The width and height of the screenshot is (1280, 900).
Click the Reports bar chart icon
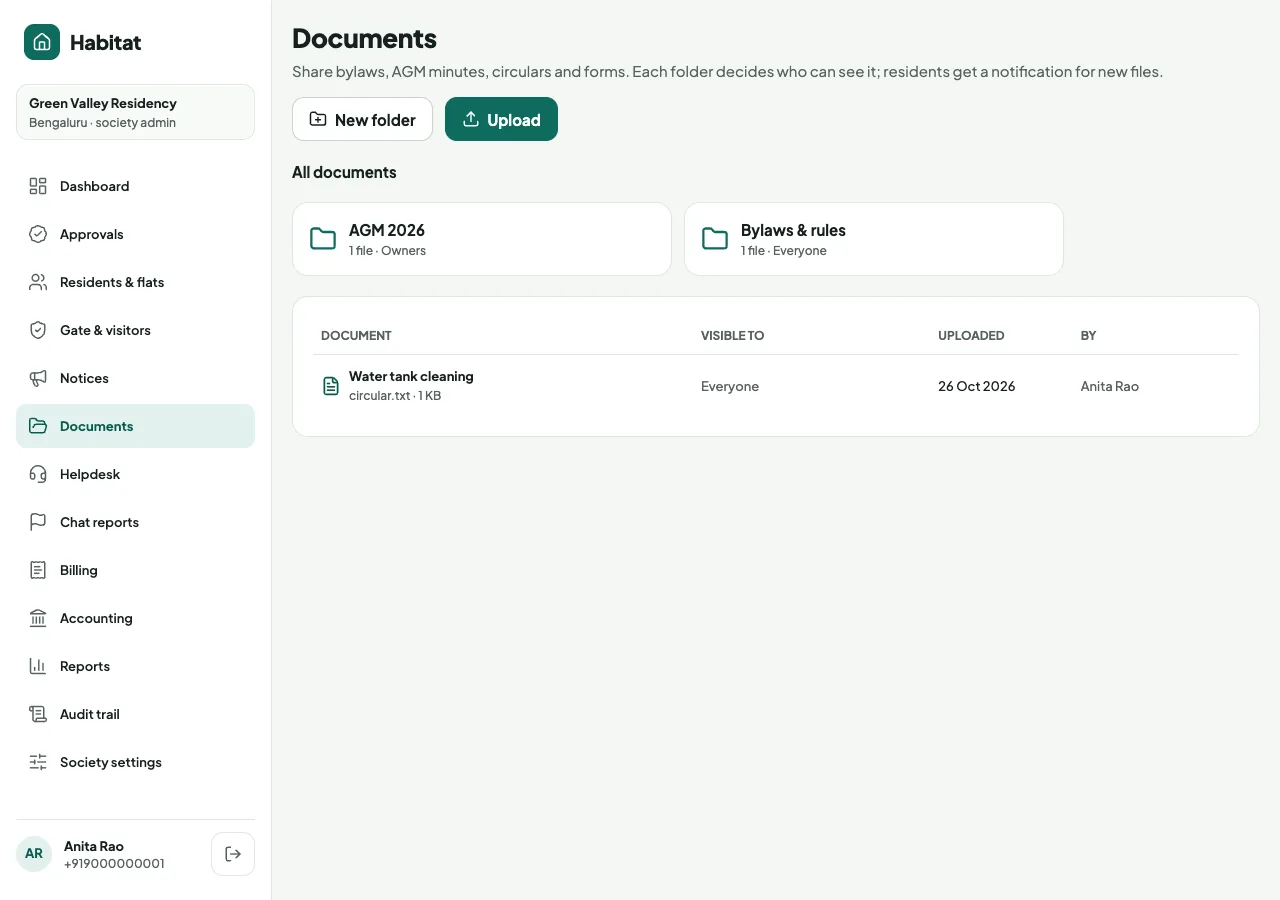tap(38, 666)
